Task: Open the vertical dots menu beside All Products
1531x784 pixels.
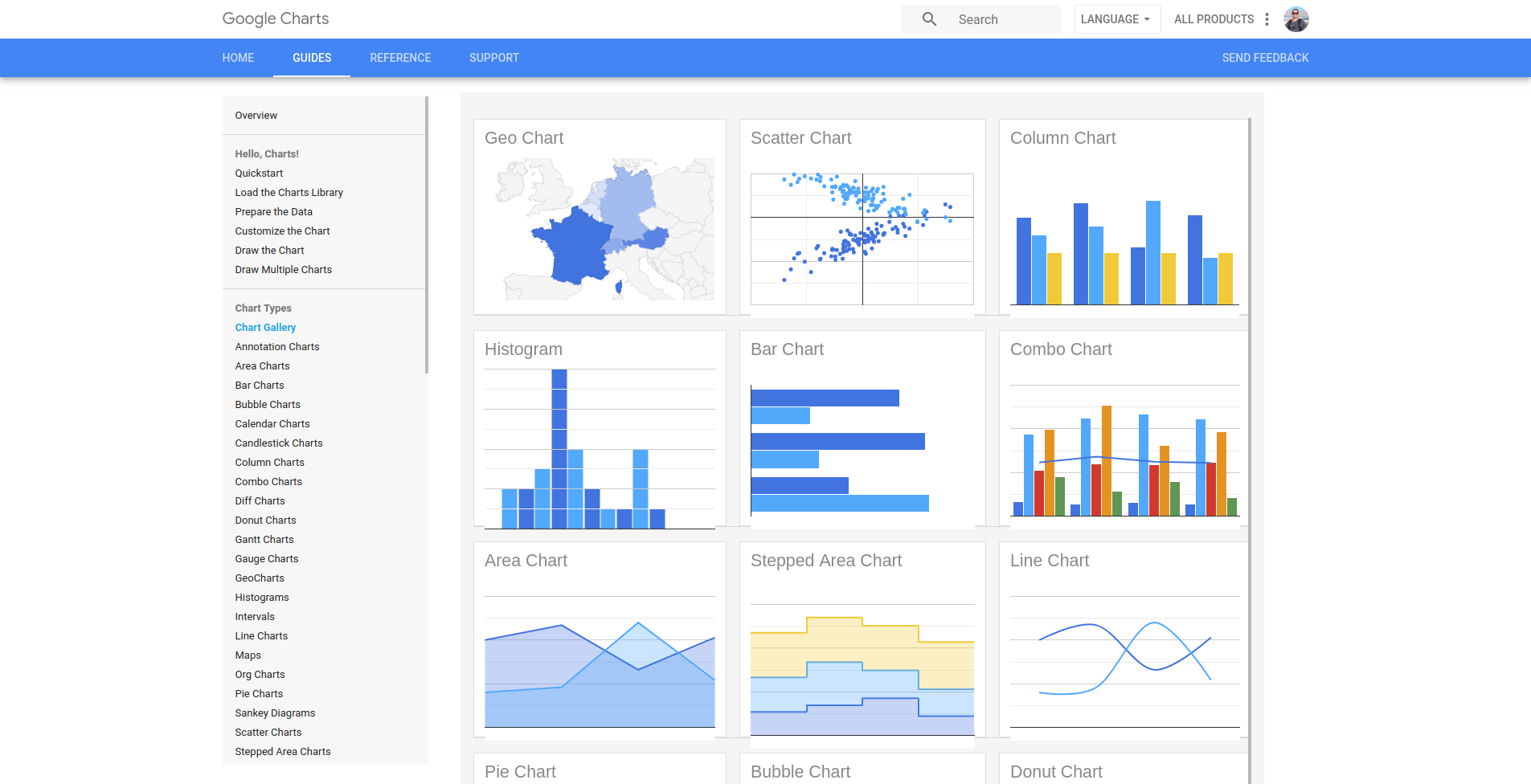Action: pyautogui.click(x=1267, y=19)
